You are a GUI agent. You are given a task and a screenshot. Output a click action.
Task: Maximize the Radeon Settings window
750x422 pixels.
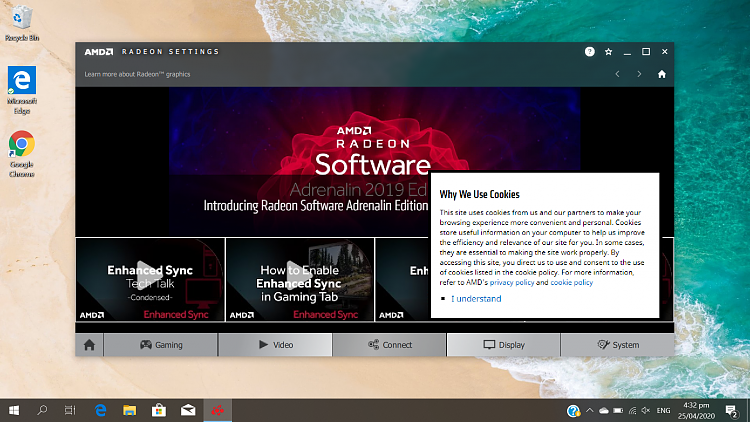[646, 52]
